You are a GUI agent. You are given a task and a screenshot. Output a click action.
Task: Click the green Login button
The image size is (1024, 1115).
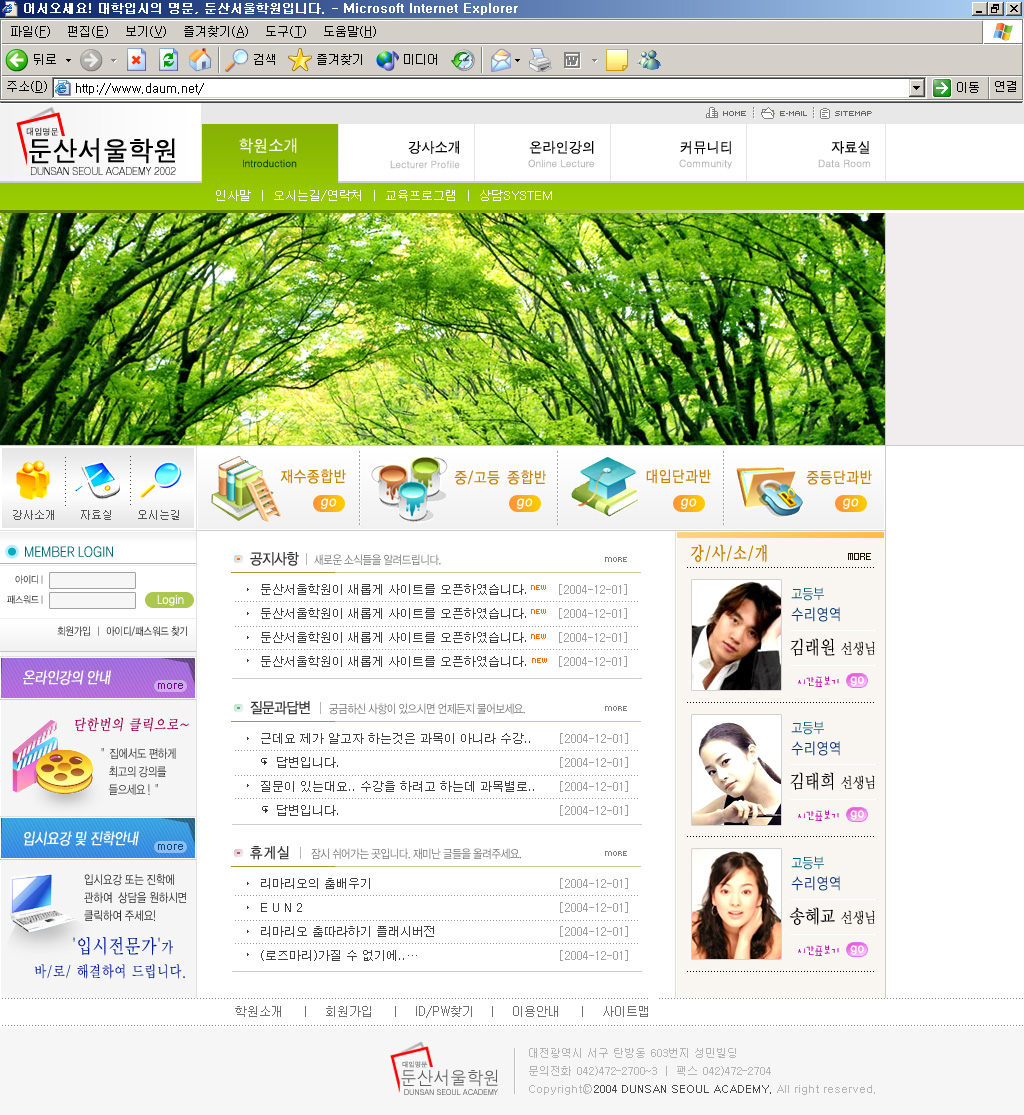[169, 600]
